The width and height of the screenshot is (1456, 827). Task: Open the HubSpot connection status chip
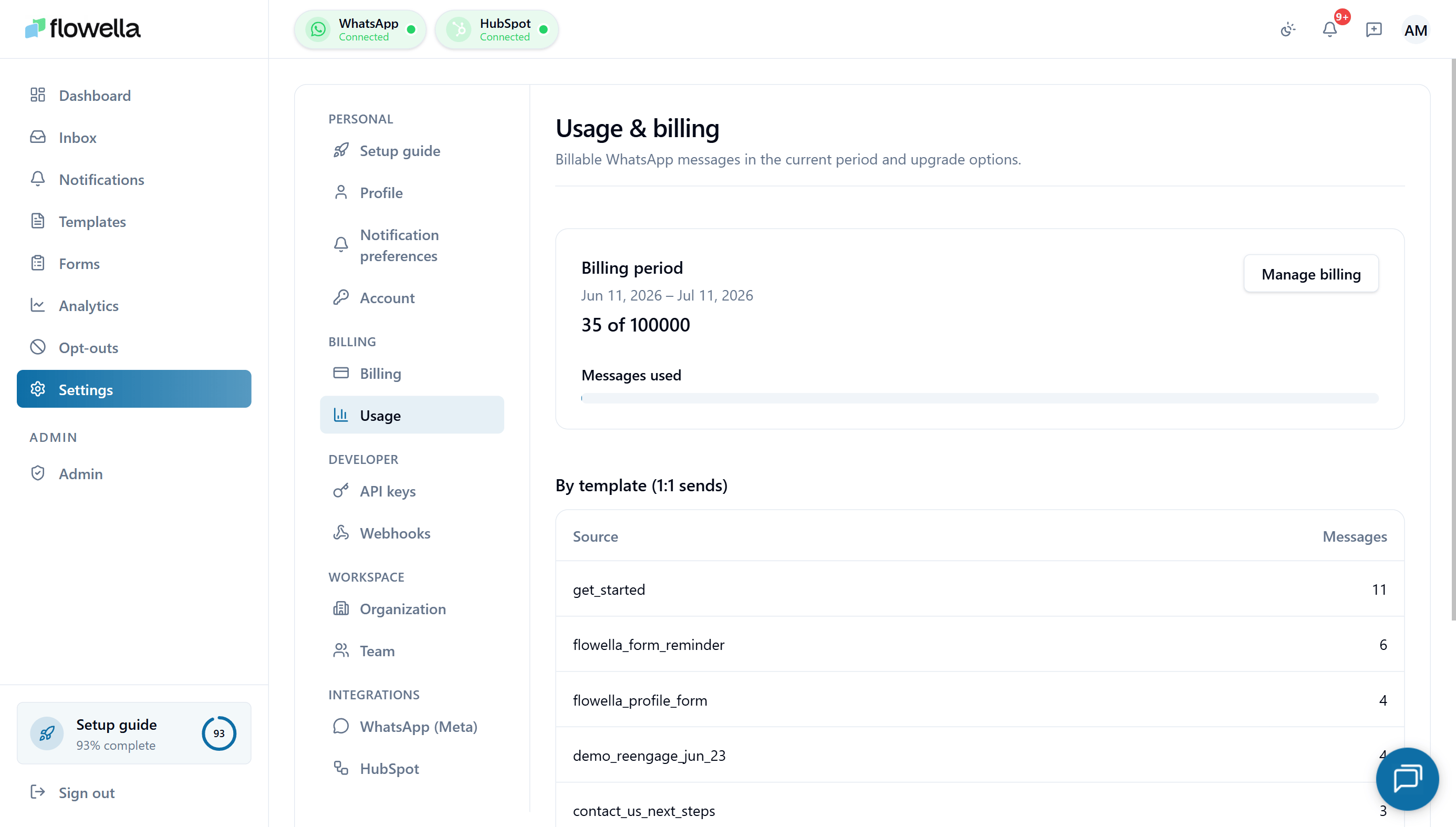[497, 29]
